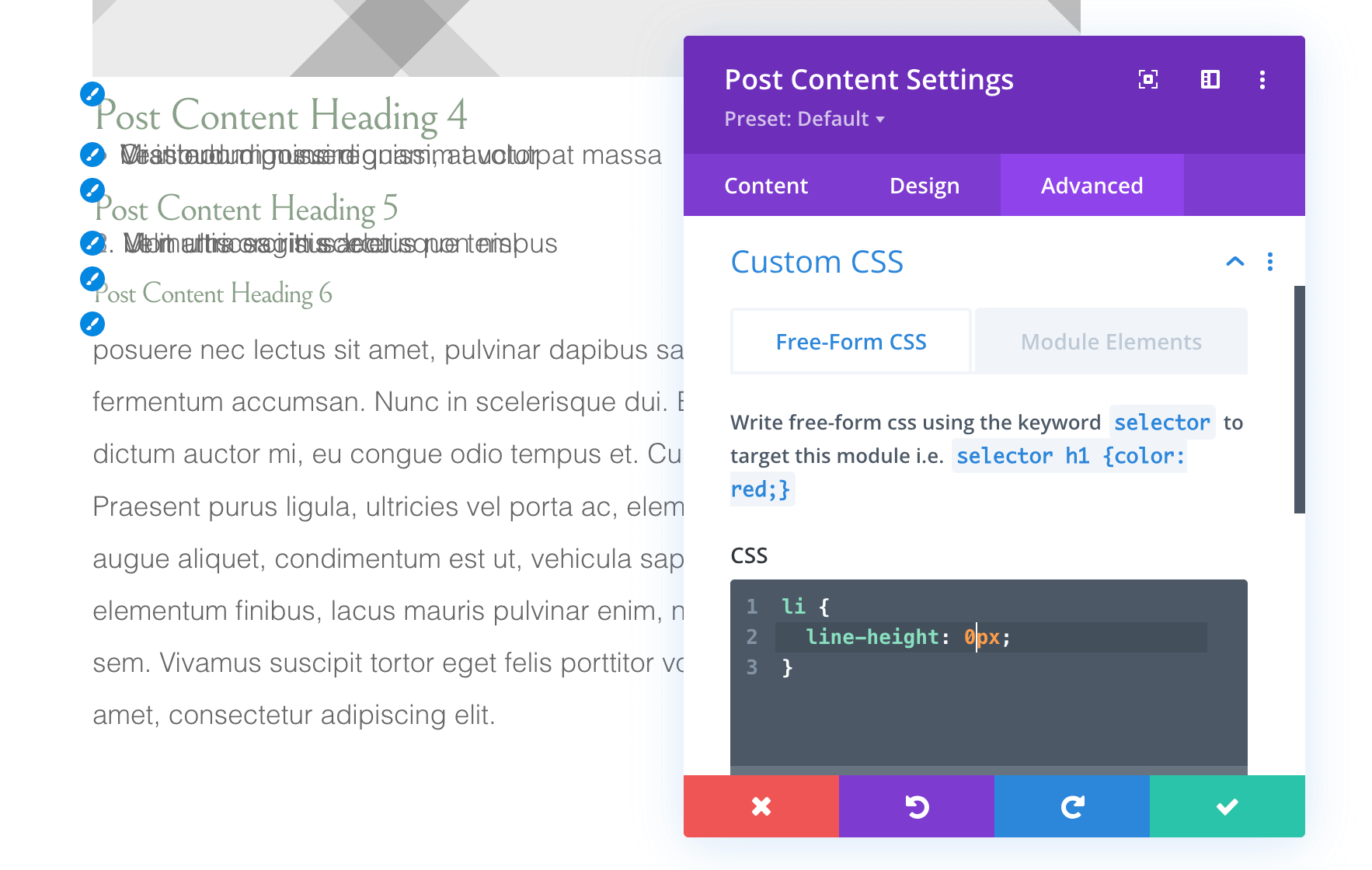Select the Free-Form CSS option
Screen dimensions: 1372x870
tap(851, 342)
